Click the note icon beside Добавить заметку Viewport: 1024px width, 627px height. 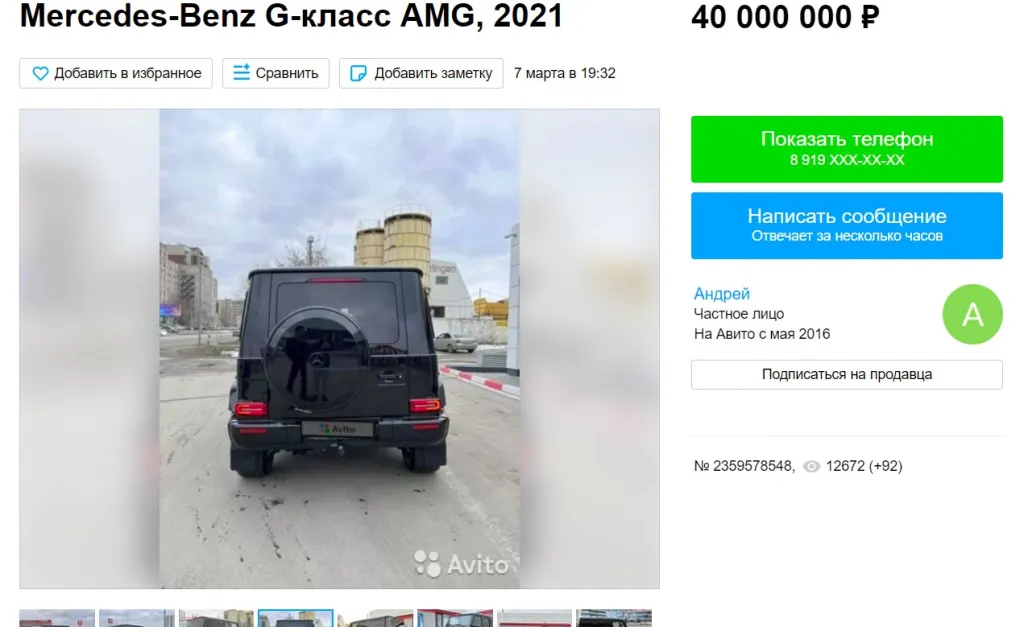point(358,73)
